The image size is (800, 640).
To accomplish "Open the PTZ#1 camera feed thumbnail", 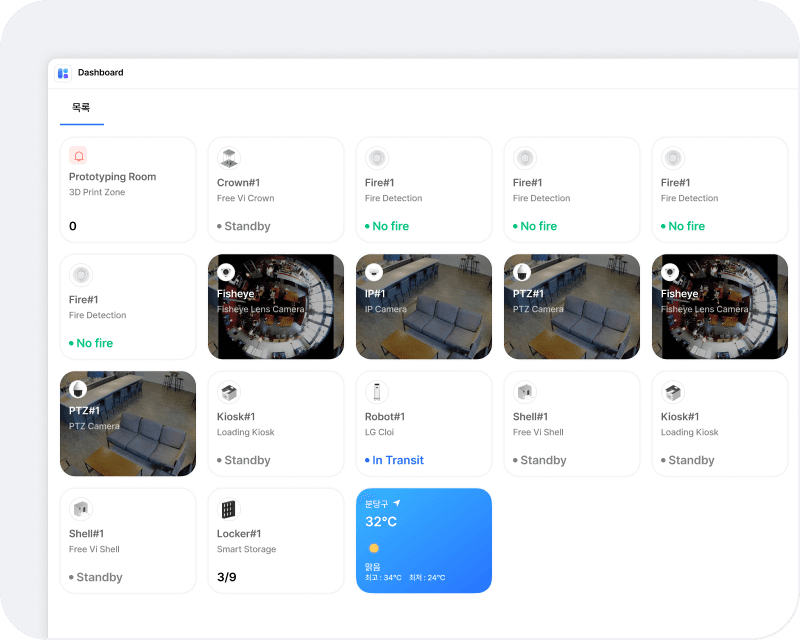I will click(572, 306).
